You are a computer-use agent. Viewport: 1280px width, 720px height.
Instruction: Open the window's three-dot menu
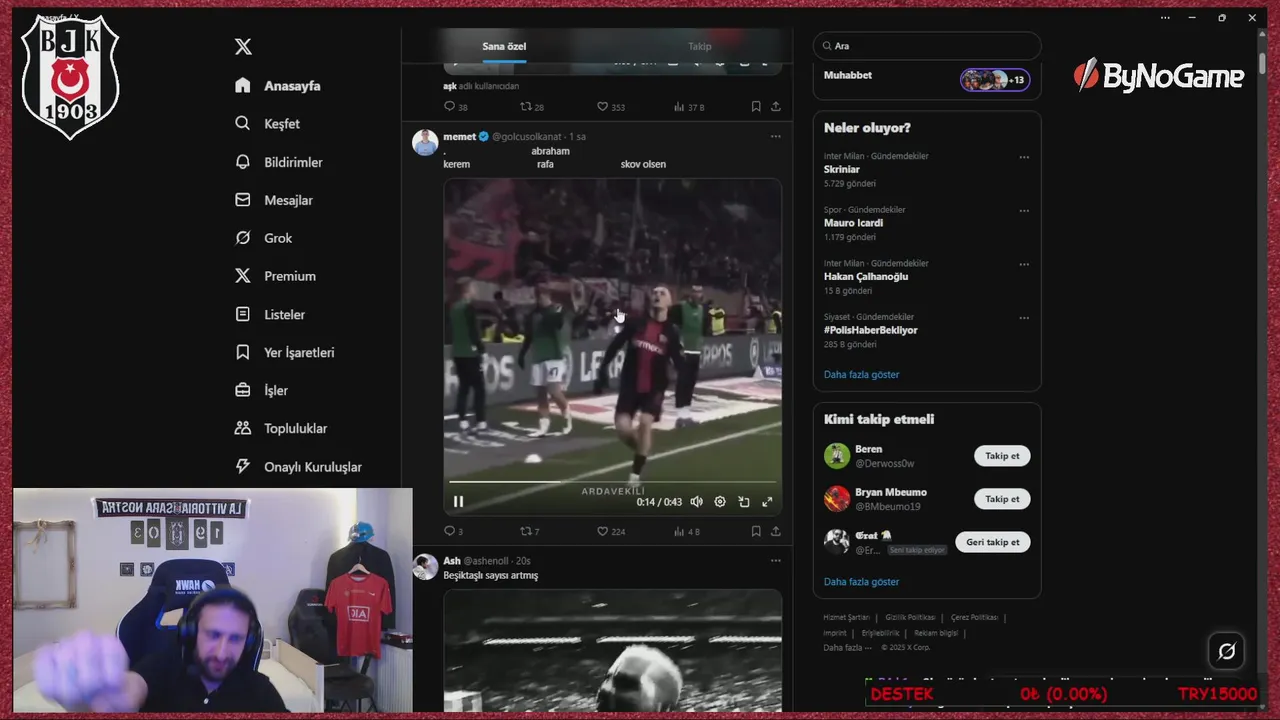[1165, 18]
